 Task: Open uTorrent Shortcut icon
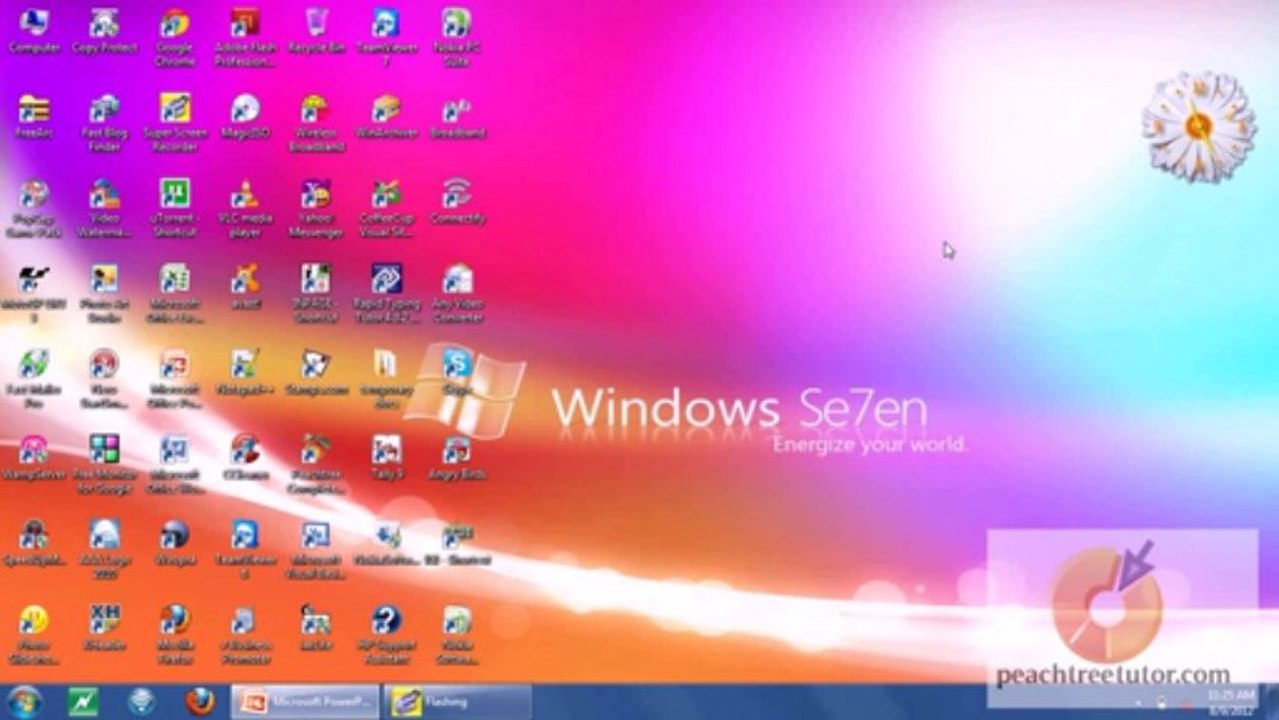click(175, 209)
